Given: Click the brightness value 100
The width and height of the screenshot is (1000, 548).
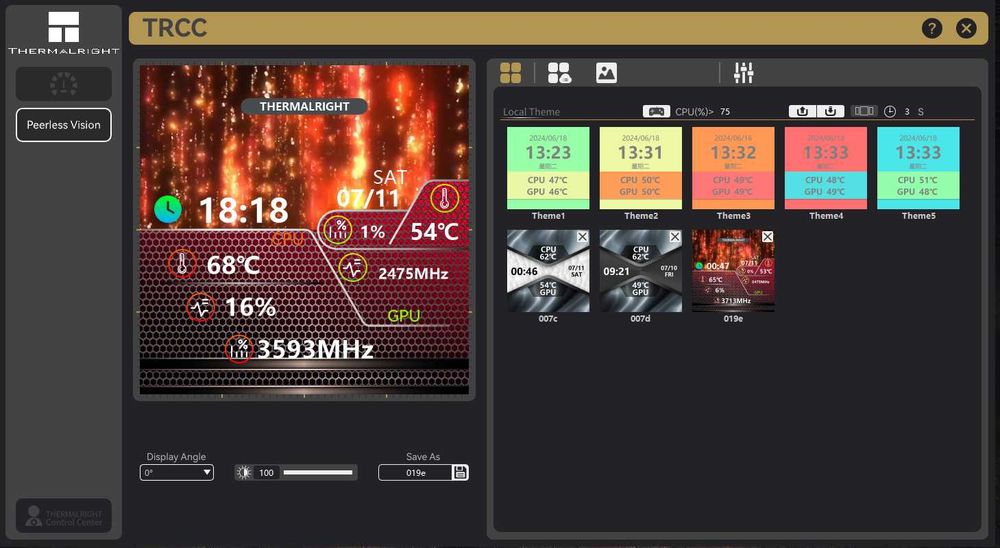Looking at the screenshot, I should (x=266, y=473).
